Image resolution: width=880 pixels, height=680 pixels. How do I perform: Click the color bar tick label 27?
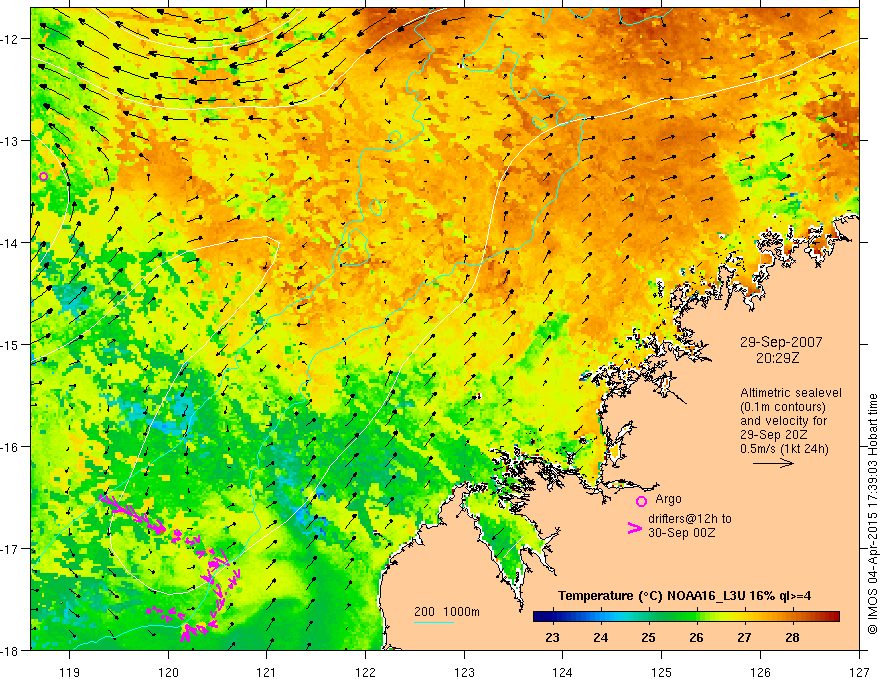[x=744, y=637]
